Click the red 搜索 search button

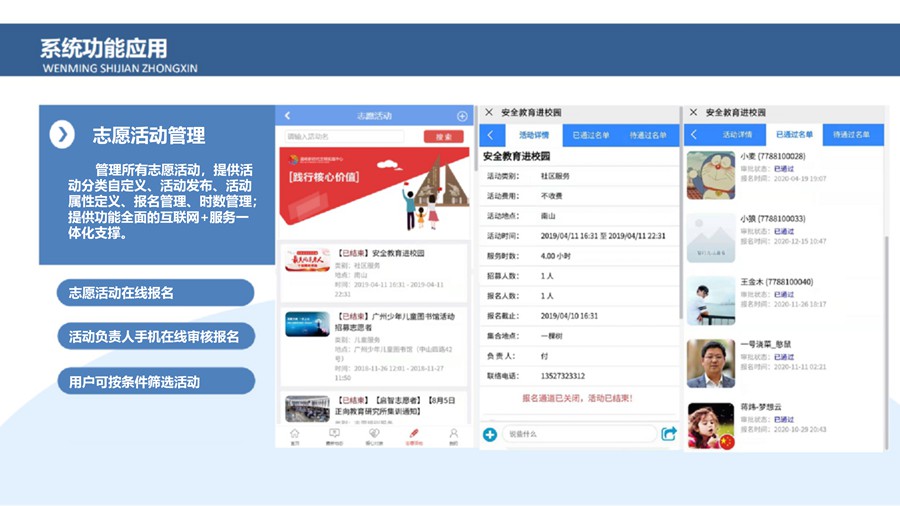(x=443, y=137)
